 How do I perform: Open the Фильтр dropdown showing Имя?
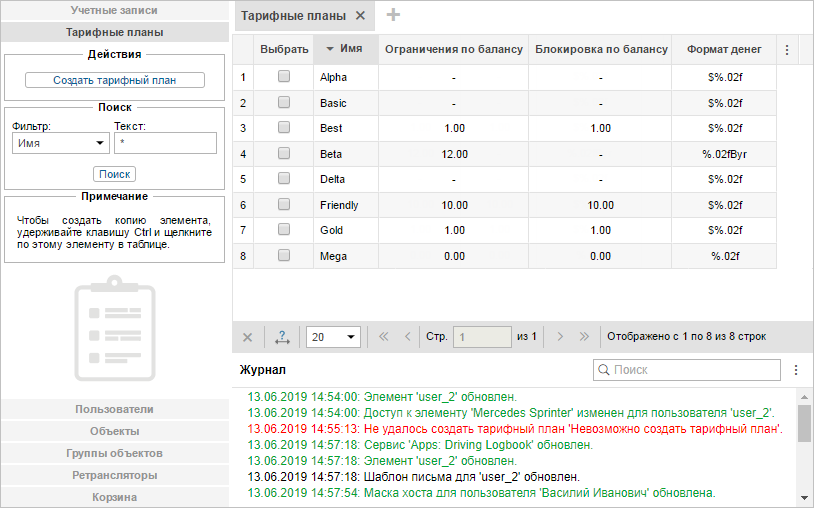(61, 143)
